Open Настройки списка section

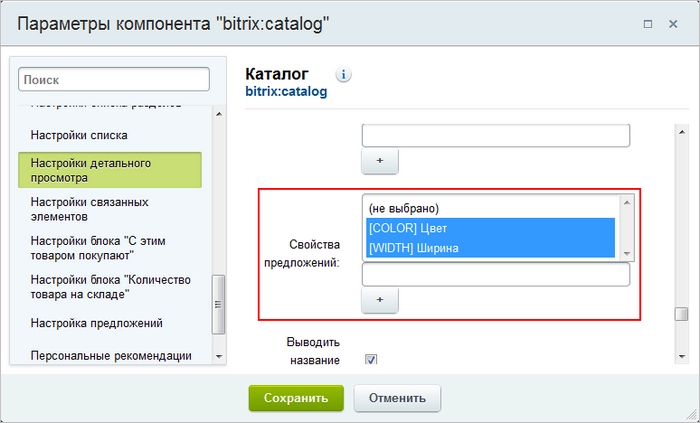[x=79, y=135]
